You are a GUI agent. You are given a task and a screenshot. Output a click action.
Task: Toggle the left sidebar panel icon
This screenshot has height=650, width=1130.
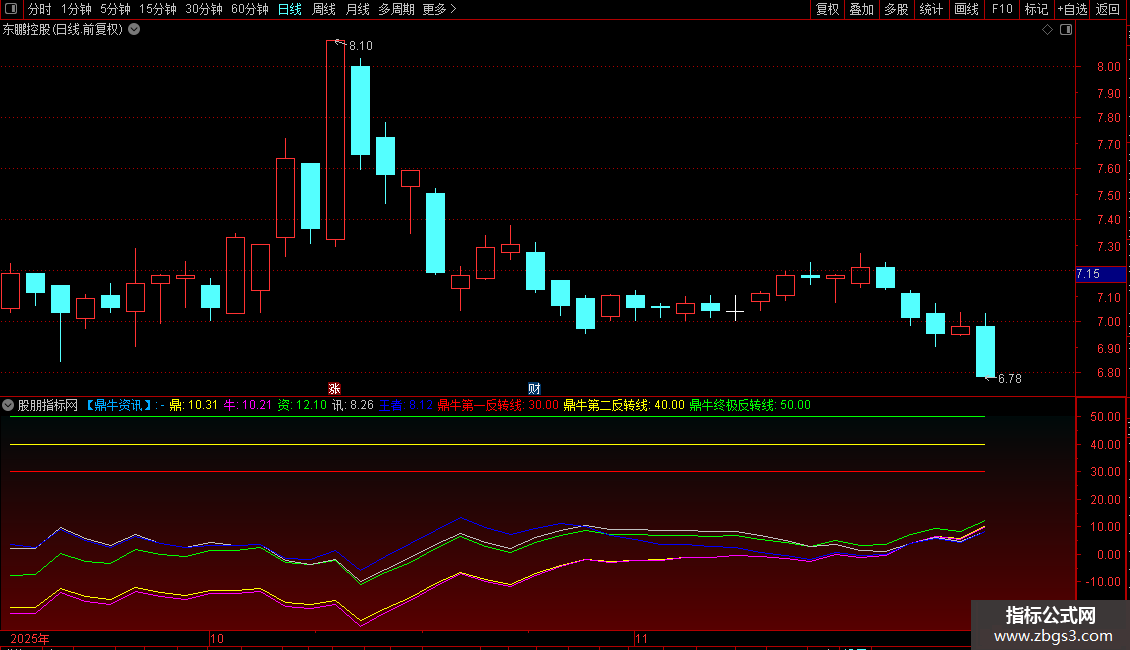click(11, 9)
